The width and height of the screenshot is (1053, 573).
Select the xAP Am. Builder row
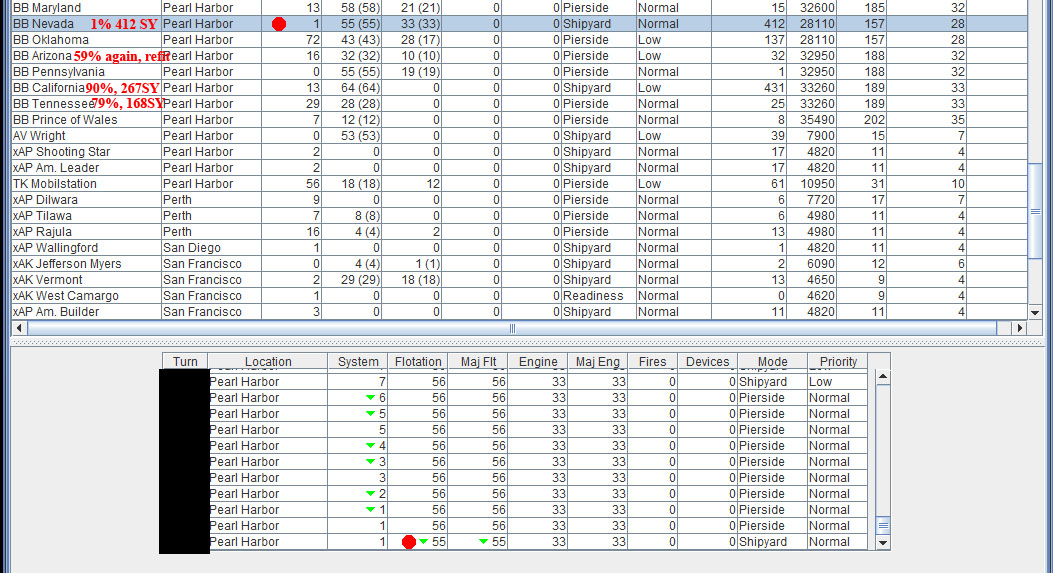pyautogui.click(x=520, y=312)
